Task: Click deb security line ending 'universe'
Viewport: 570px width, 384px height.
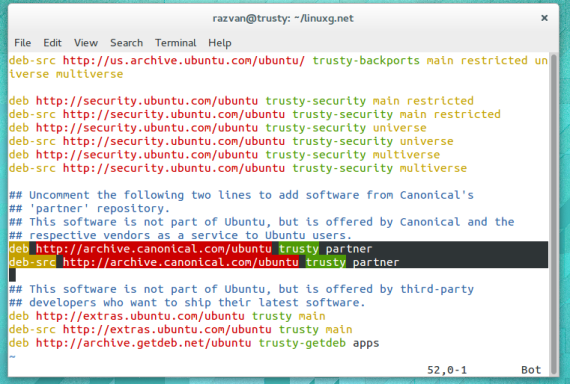Action: (217, 128)
